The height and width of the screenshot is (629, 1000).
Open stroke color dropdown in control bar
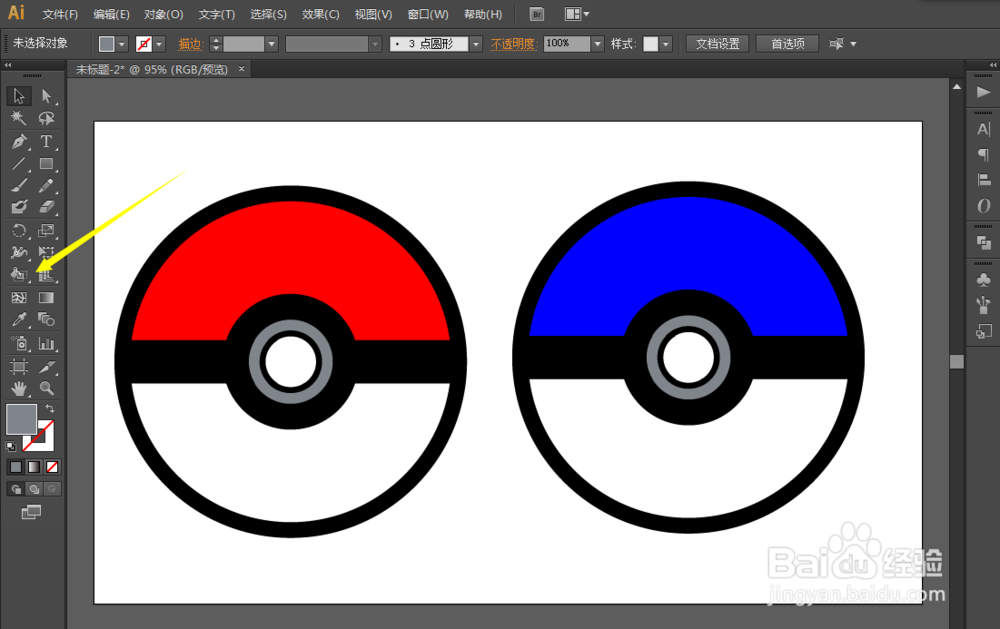click(x=159, y=44)
